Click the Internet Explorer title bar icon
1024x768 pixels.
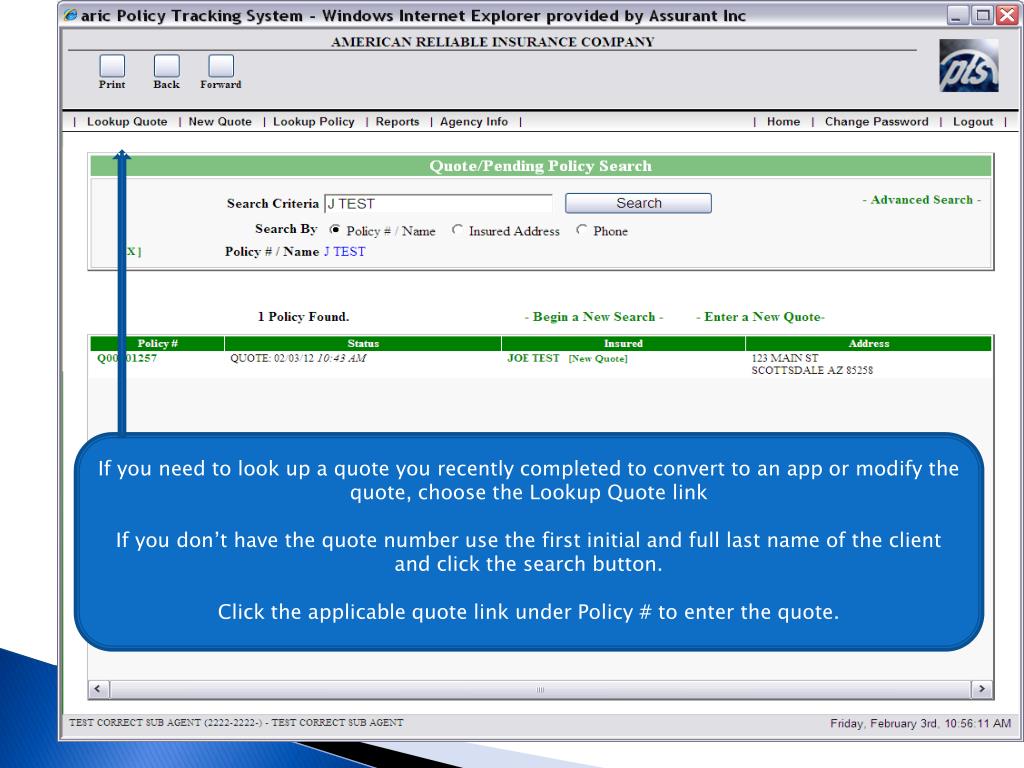coord(71,15)
